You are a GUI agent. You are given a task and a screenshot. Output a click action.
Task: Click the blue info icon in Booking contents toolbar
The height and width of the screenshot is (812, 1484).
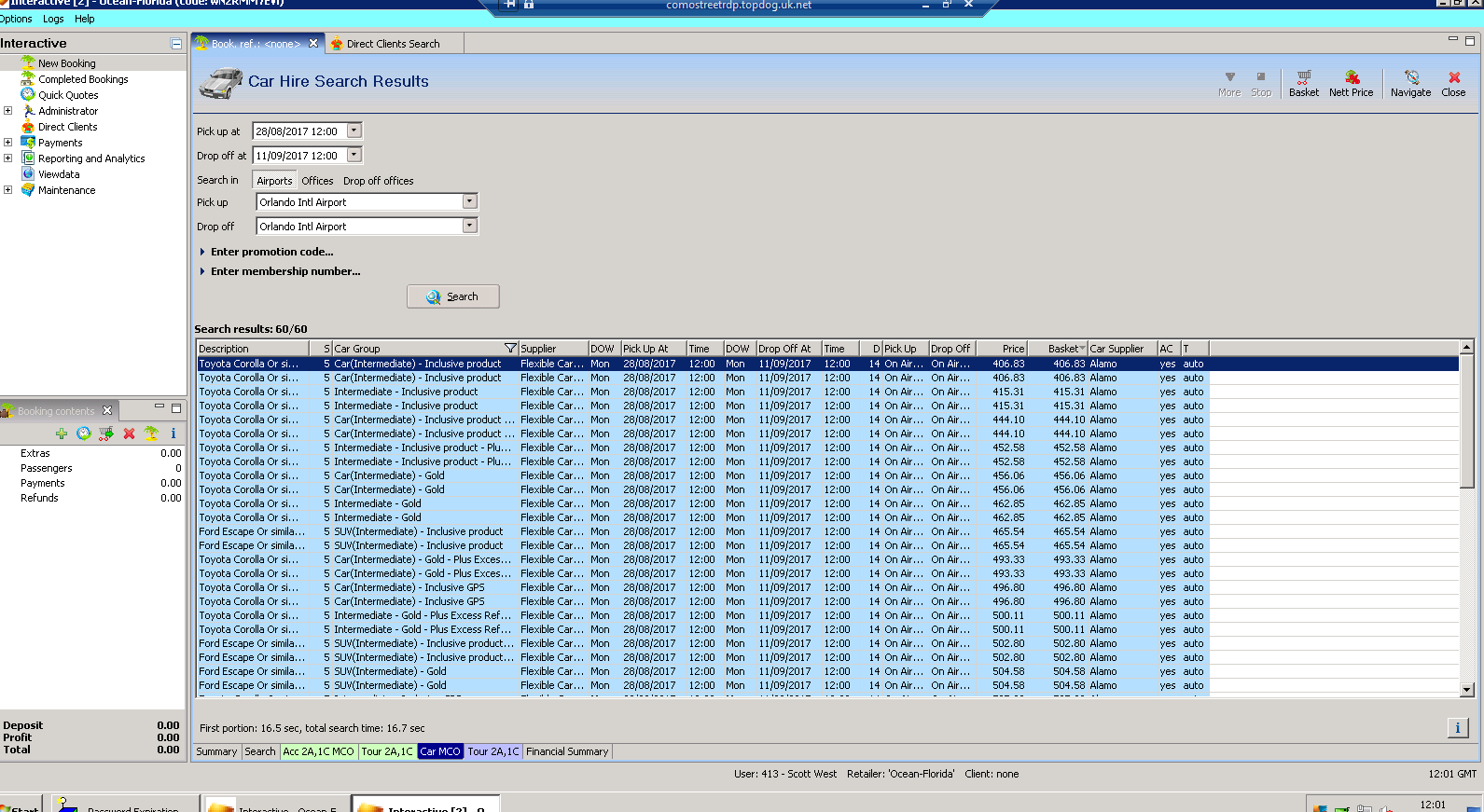173,434
